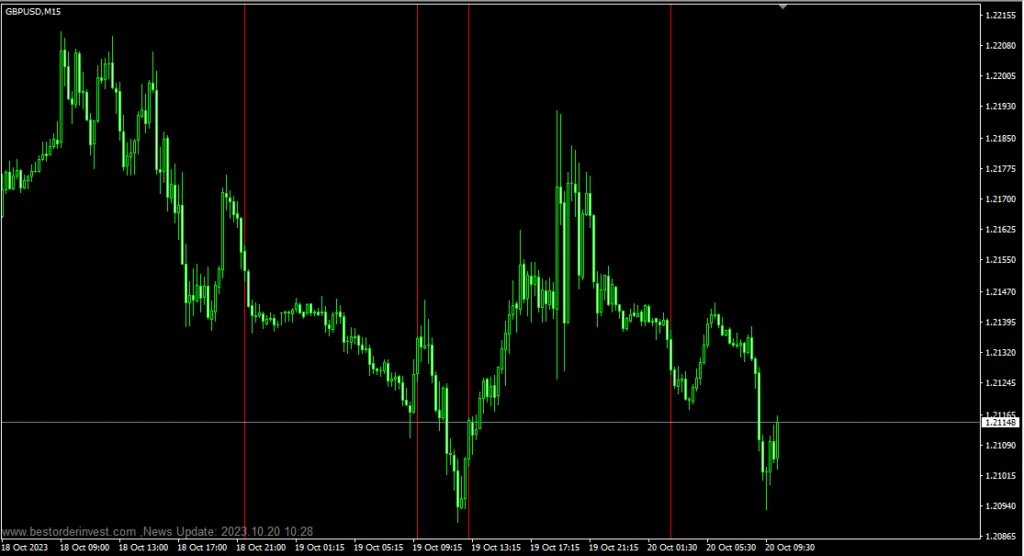The width and height of the screenshot is (1024, 556).
Task: Click the 19 Oct 17:15 time label
Action: click(x=554, y=548)
